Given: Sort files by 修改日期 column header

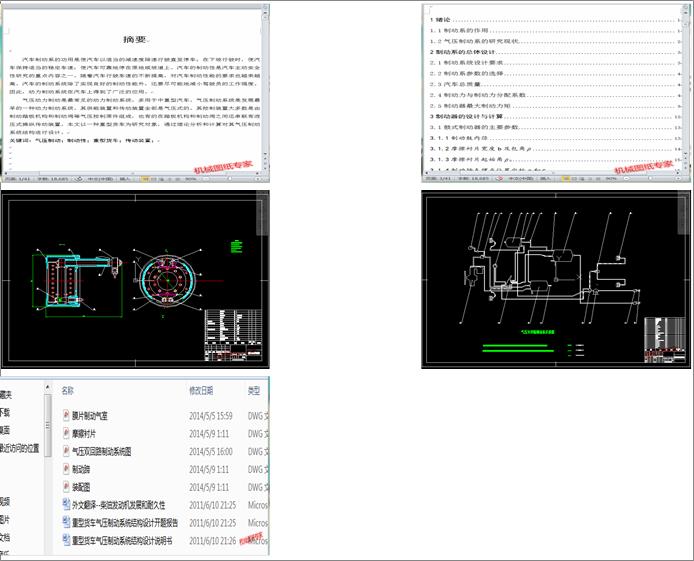Looking at the screenshot, I should [201, 391].
